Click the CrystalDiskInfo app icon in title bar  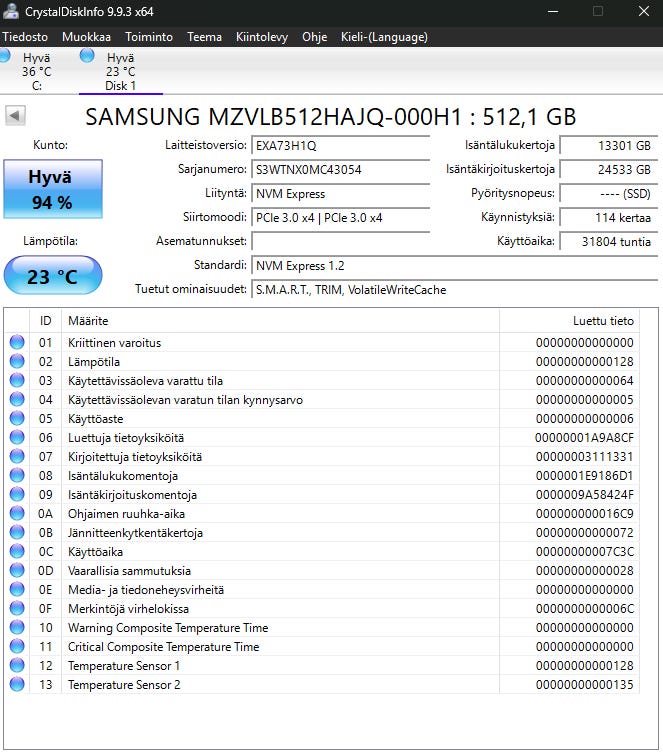point(11,11)
